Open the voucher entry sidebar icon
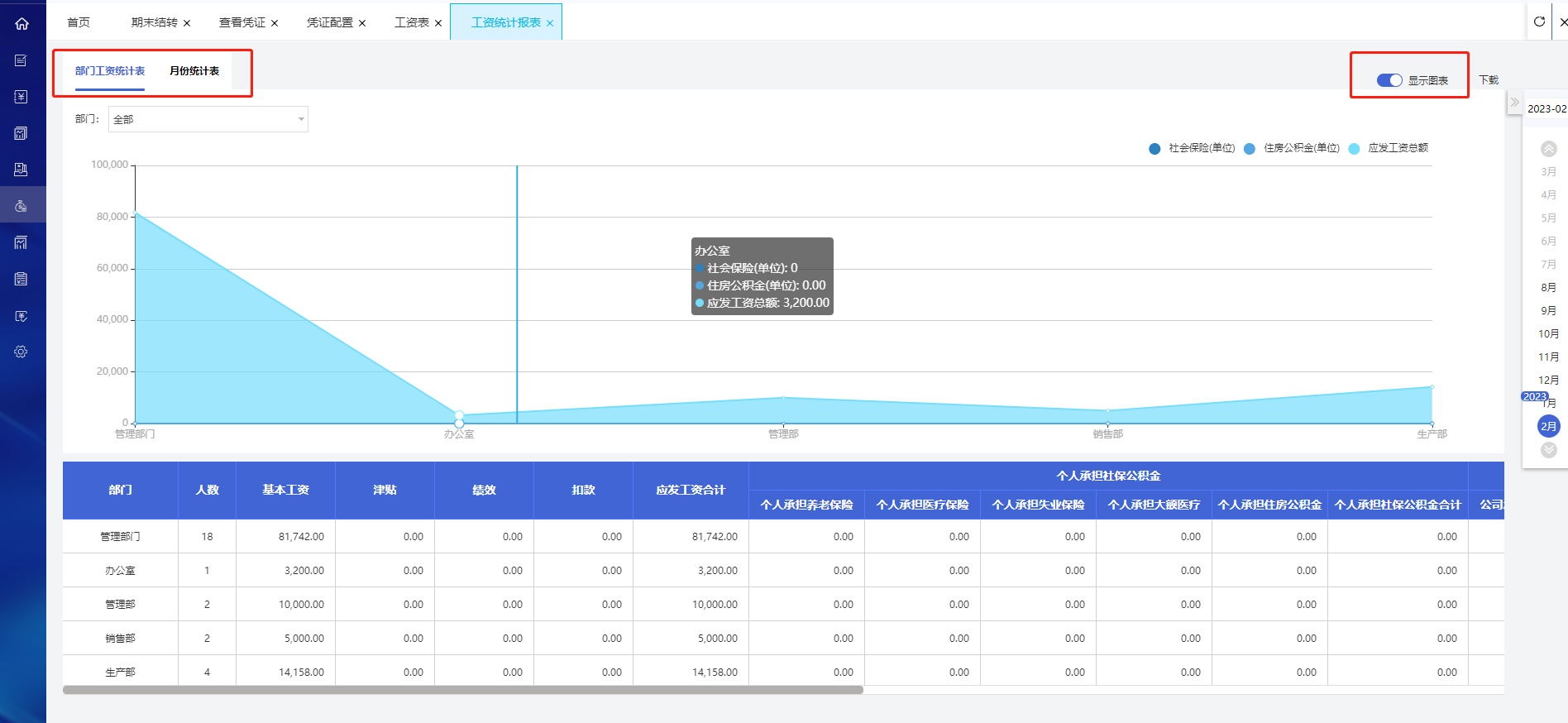Image resolution: width=1568 pixels, height=723 pixels. [x=22, y=60]
